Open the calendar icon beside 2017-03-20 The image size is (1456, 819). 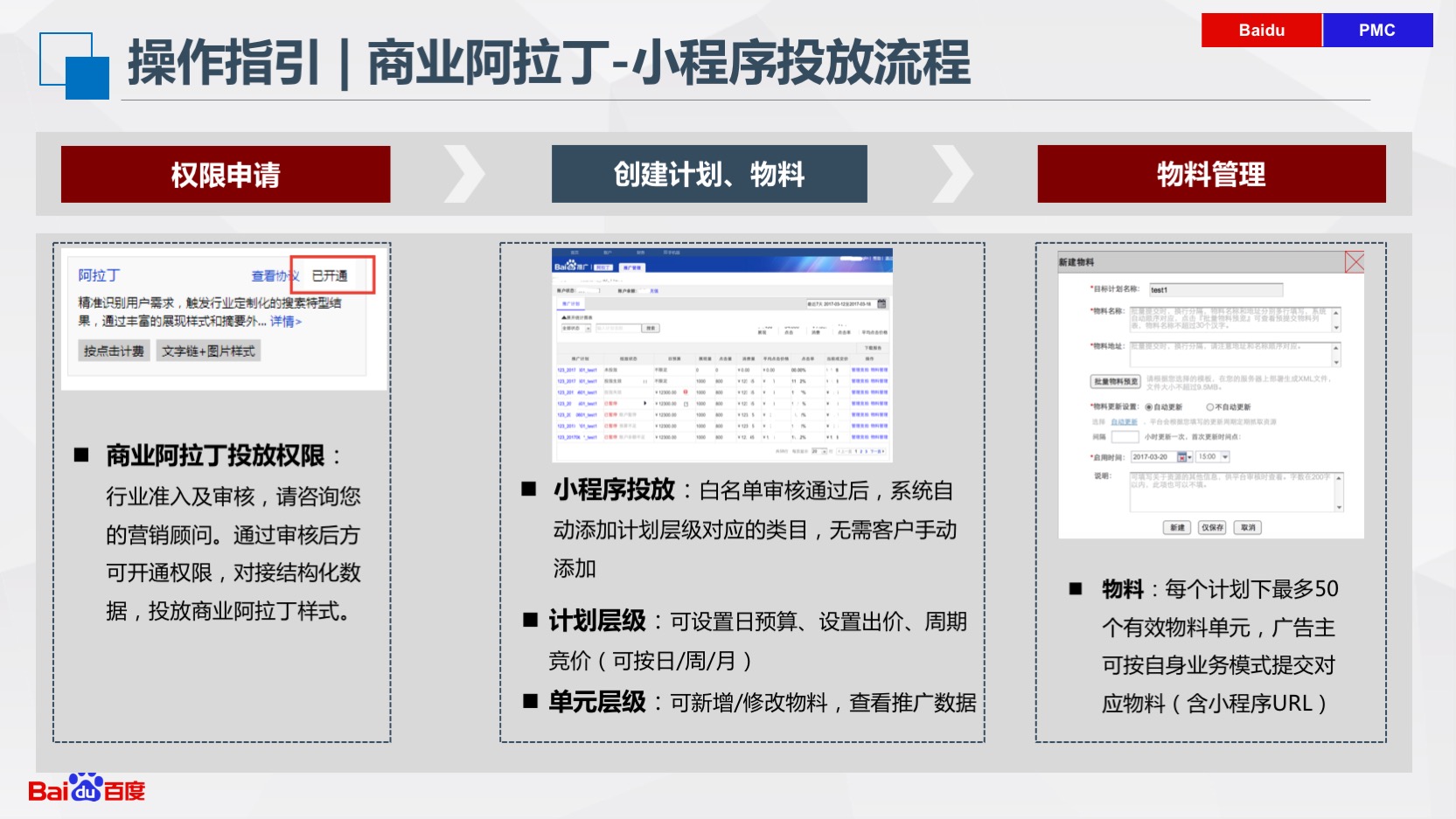[1181, 457]
